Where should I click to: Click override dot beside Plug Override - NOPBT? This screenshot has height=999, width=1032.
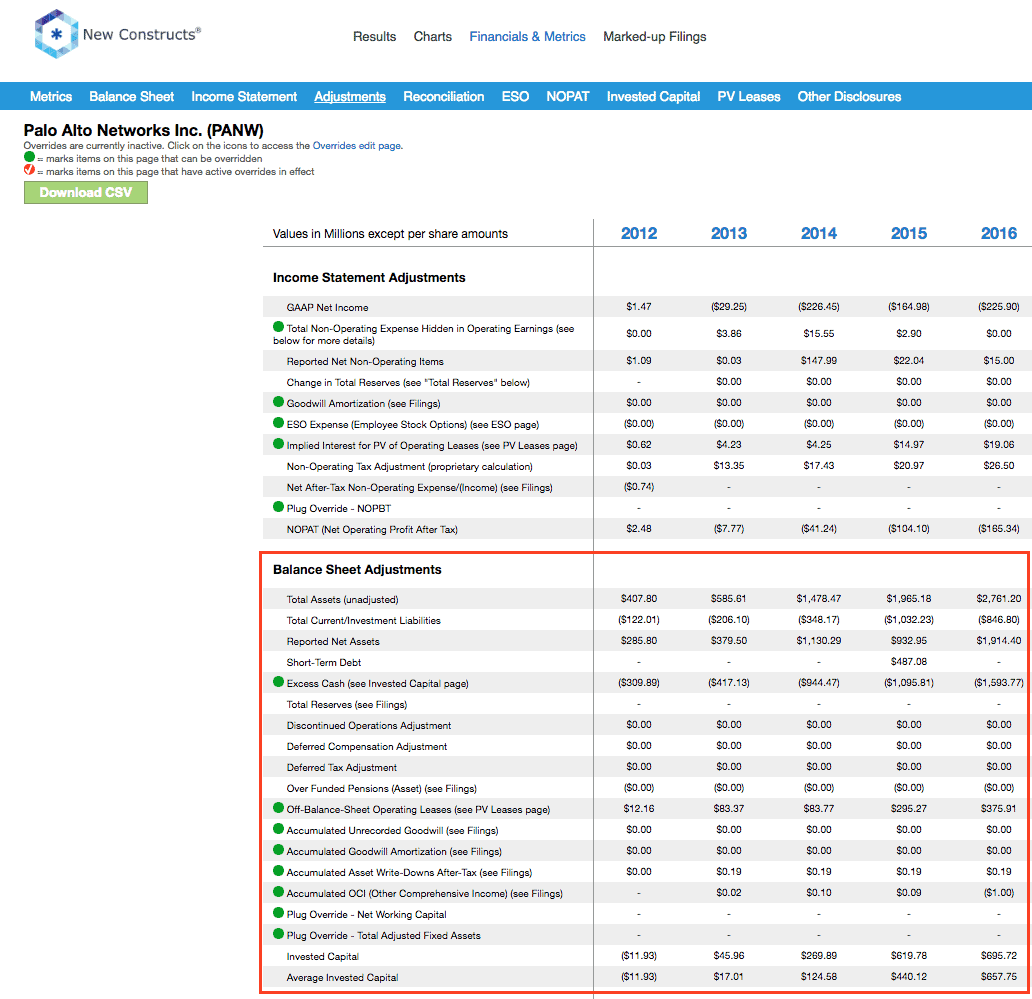tap(278, 507)
